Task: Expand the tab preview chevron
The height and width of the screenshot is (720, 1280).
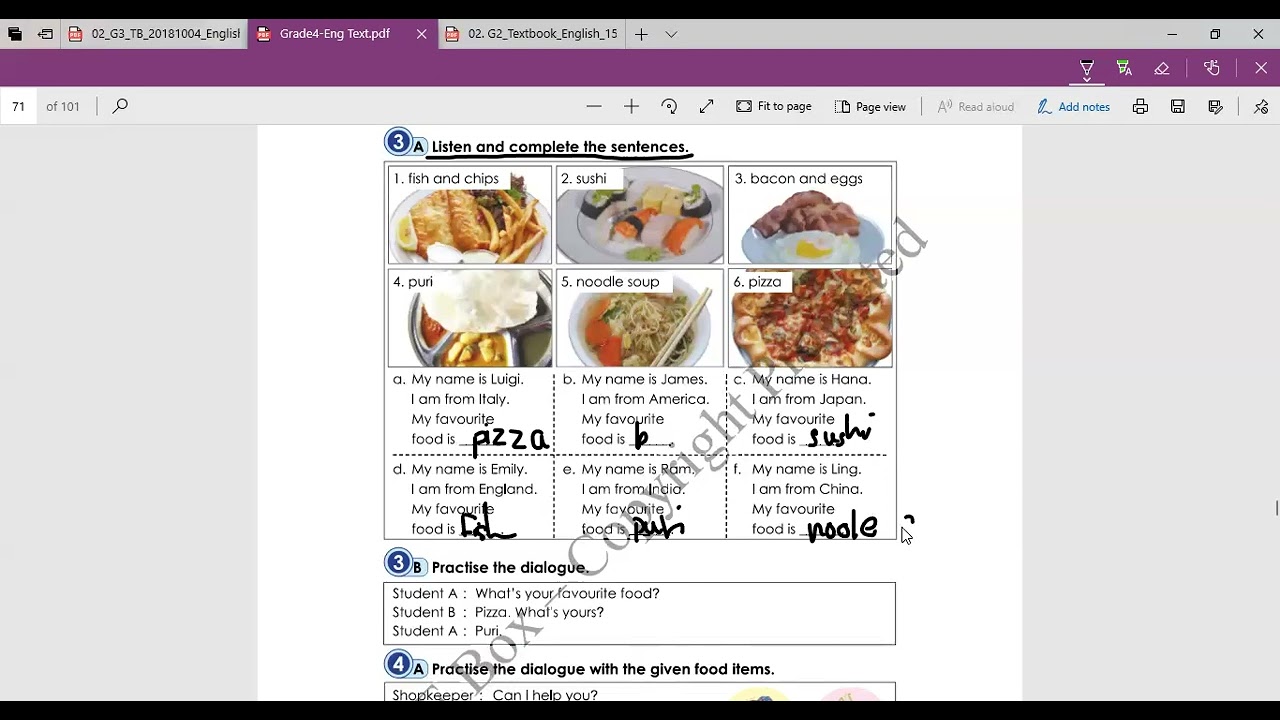Action: [x=671, y=34]
